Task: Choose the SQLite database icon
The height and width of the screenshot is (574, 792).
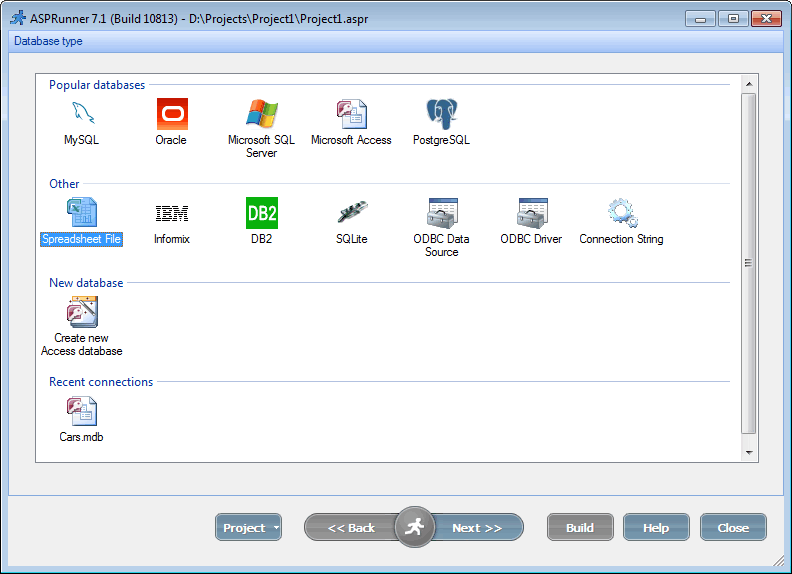Action: coord(351,213)
